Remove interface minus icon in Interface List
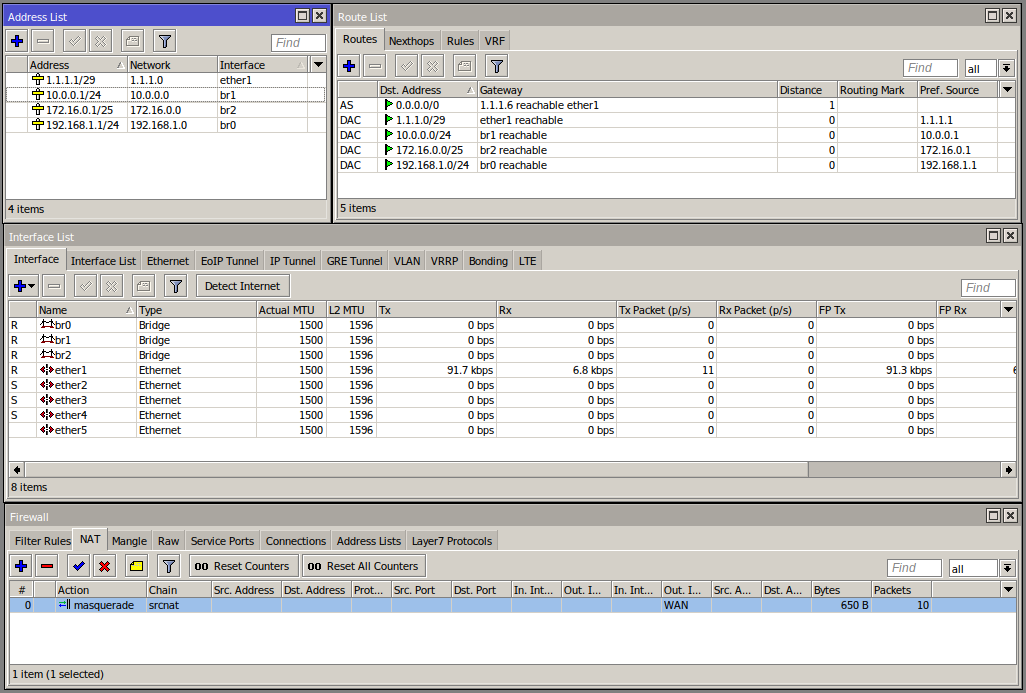The image size is (1026, 693). coord(54,286)
